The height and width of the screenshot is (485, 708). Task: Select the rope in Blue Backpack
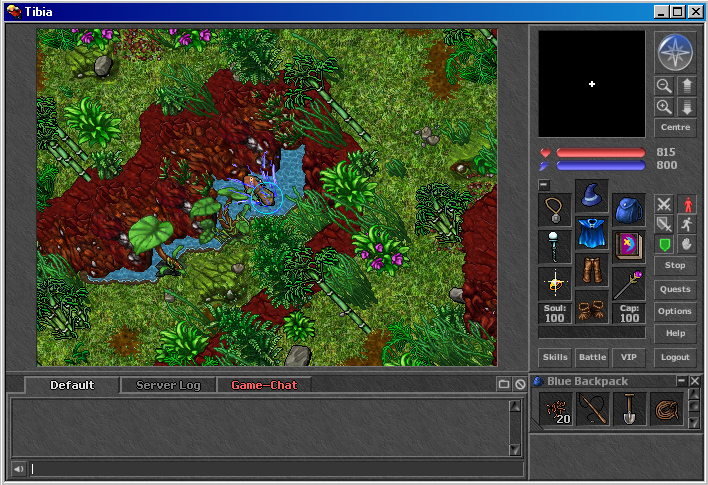[666, 409]
